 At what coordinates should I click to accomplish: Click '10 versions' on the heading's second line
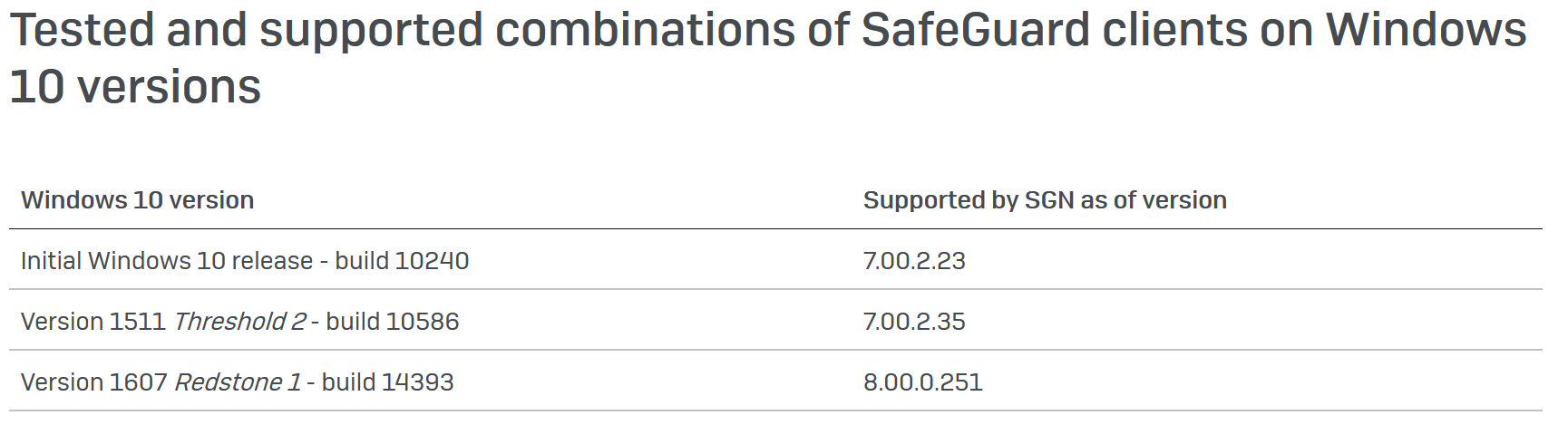[x=135, y=87]
